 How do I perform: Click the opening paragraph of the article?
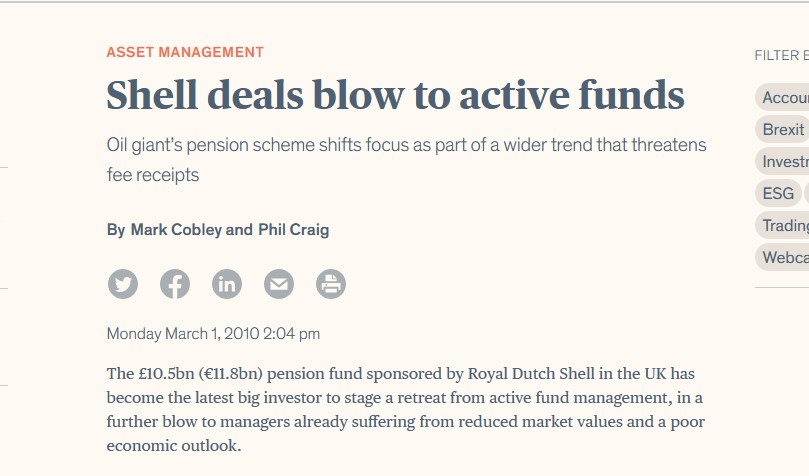405,409
